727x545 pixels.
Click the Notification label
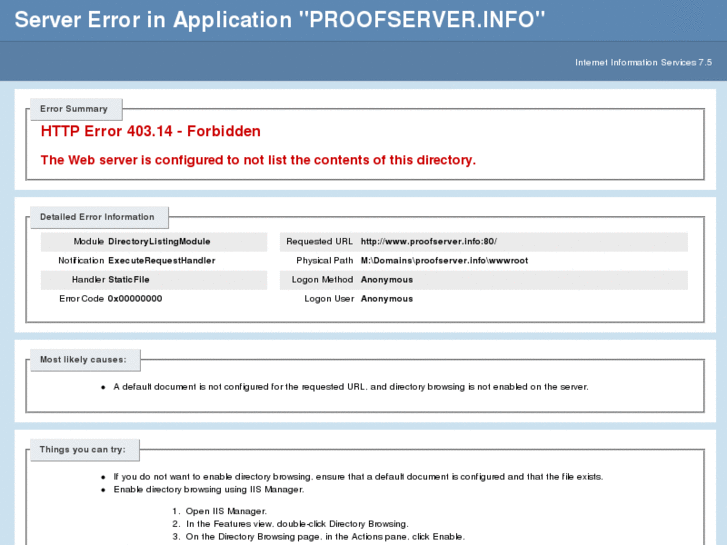point(81,261)
